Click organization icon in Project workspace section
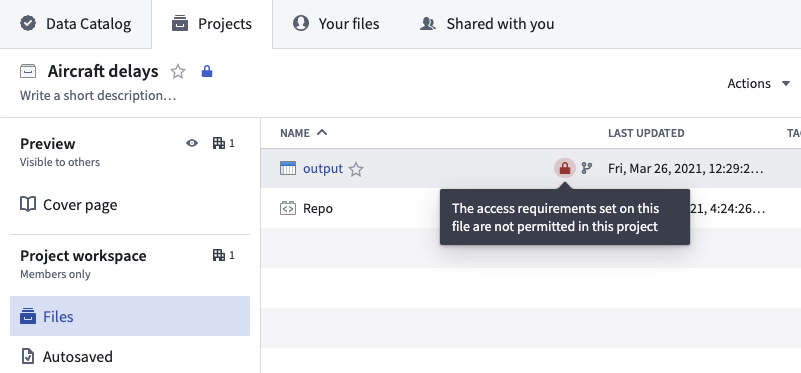801x373 pixels. point(219,255)
